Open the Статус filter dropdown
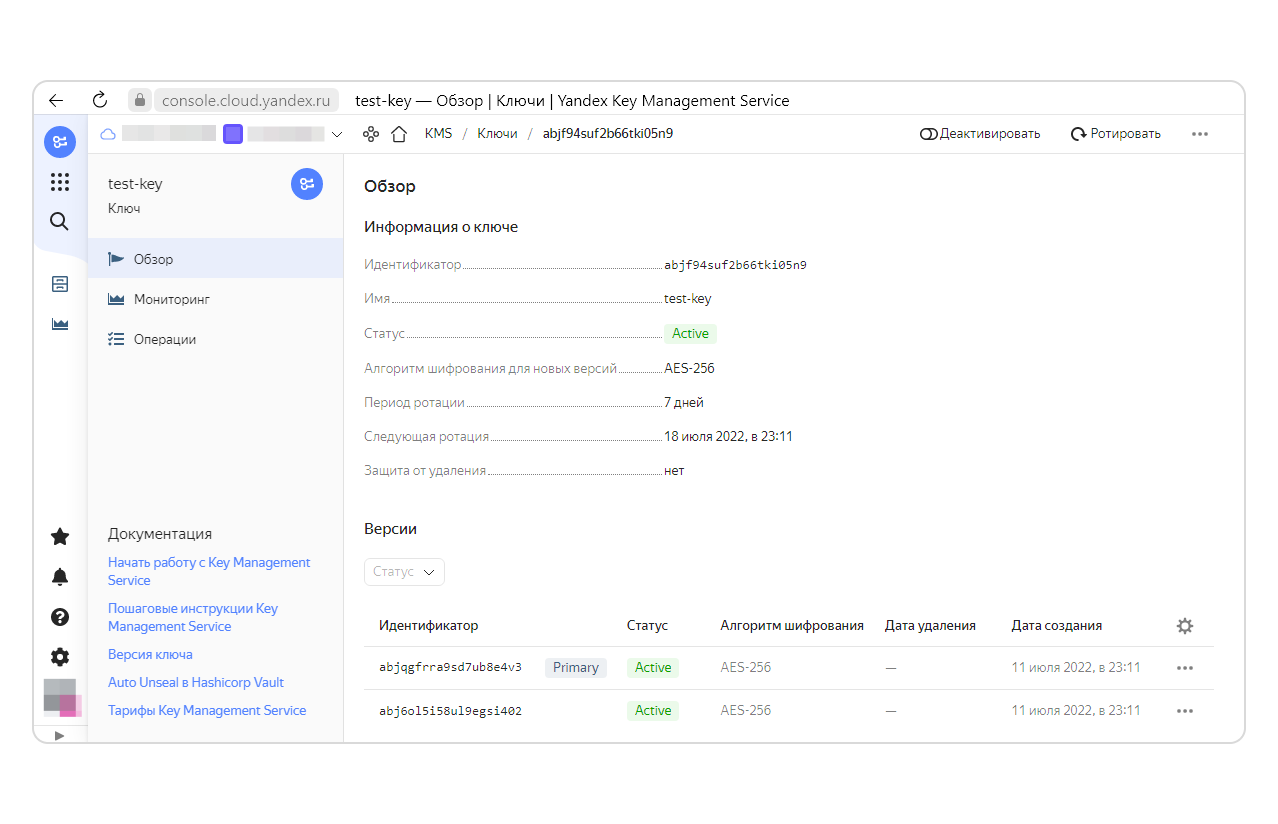The image size is (1278, 824). pyautogui.click(x=404, y=572)
